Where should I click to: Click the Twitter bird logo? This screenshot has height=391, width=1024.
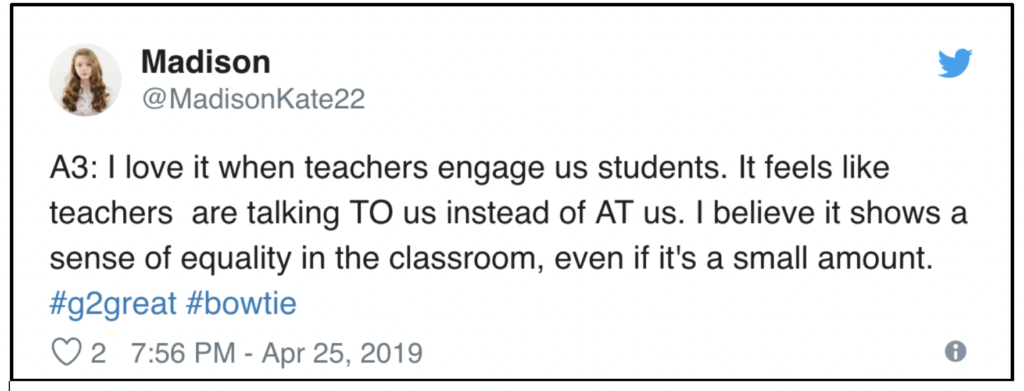click(955, 63)
